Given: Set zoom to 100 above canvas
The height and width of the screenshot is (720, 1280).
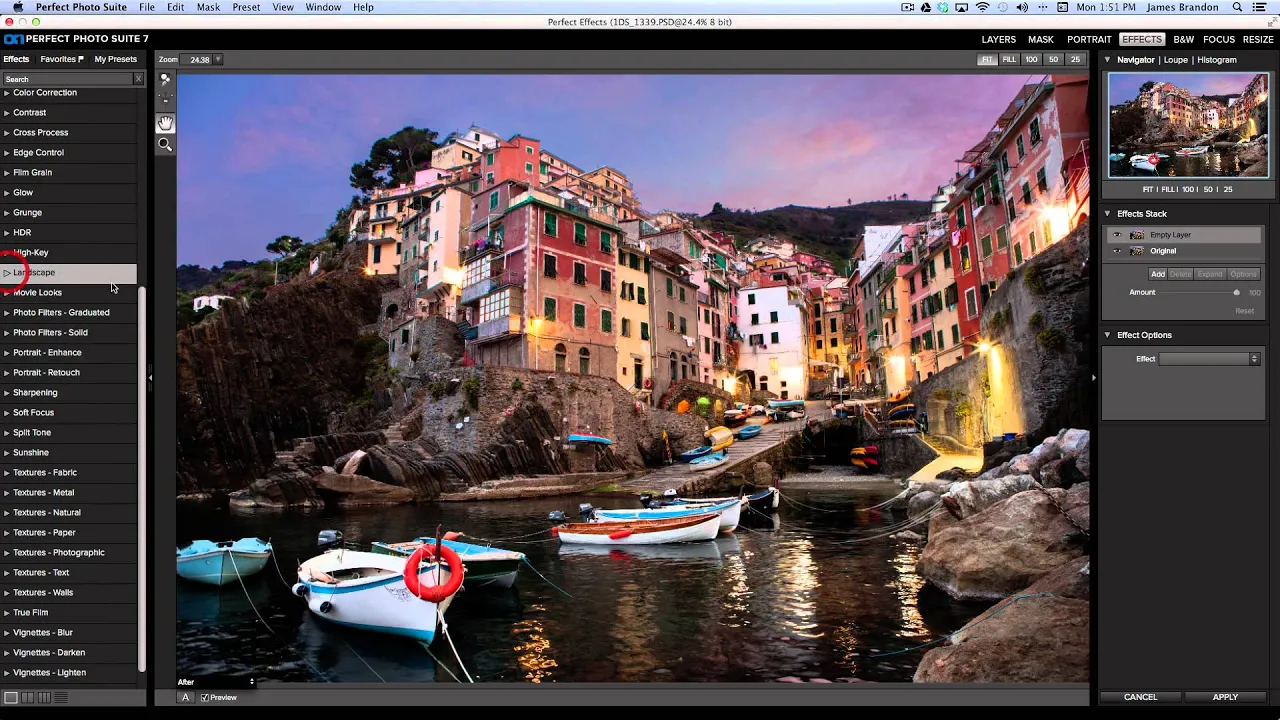Looking at the screenshot, I should tap(1031, 60).
